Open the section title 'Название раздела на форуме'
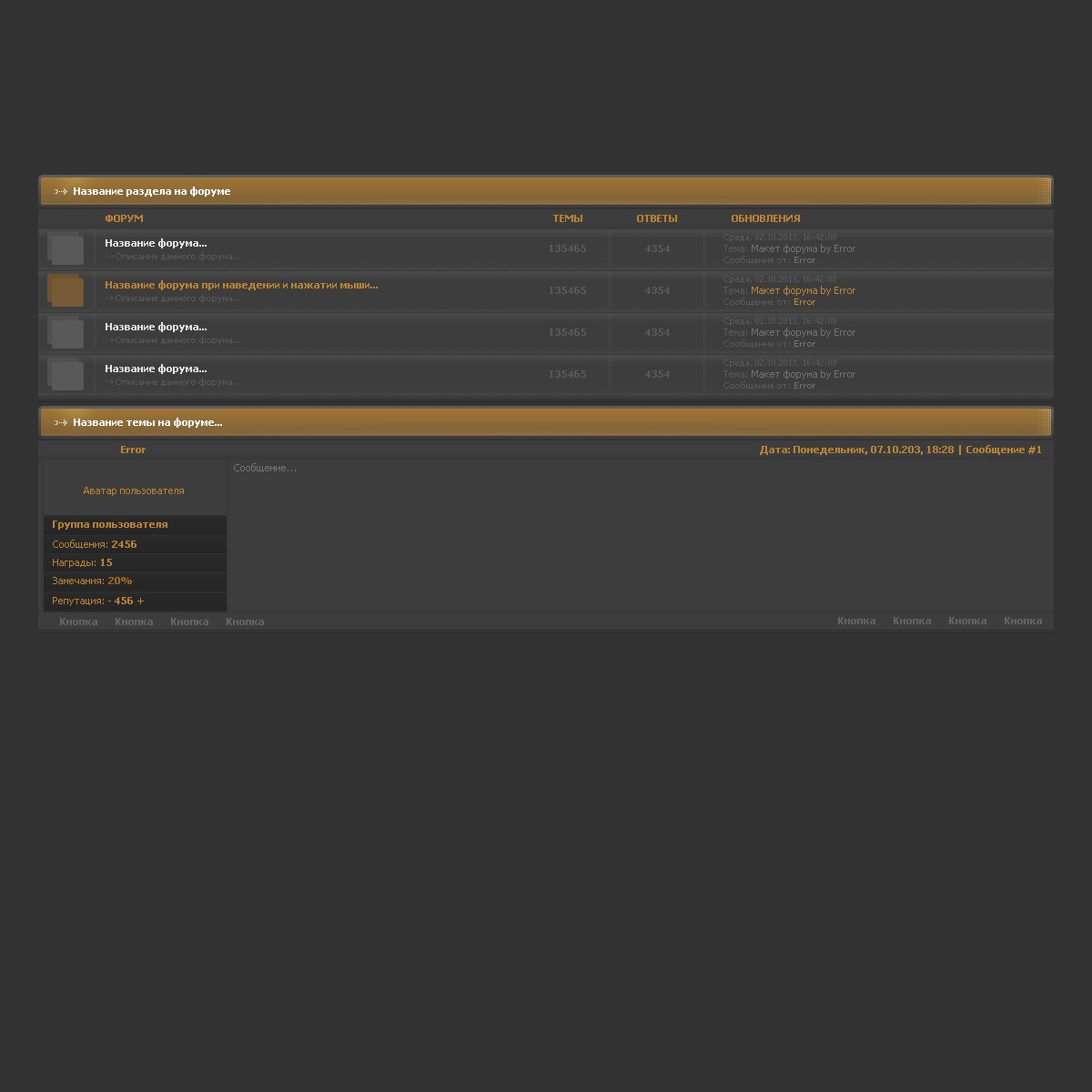1092x1092 pixels. pyautogui.click(x=152, y=191)
